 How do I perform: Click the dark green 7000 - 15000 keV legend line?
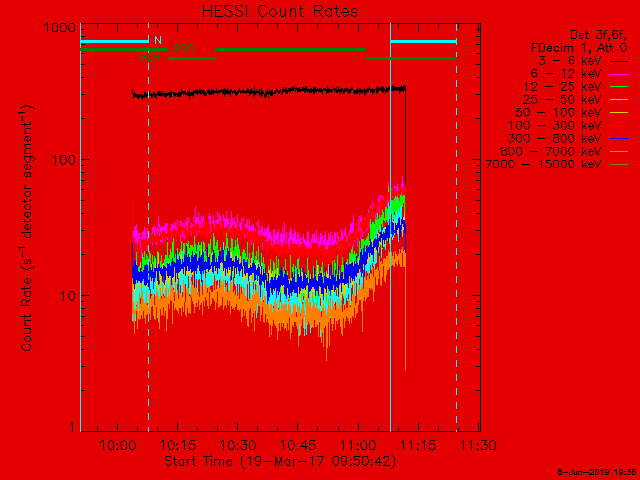click(x=619, y=165)
